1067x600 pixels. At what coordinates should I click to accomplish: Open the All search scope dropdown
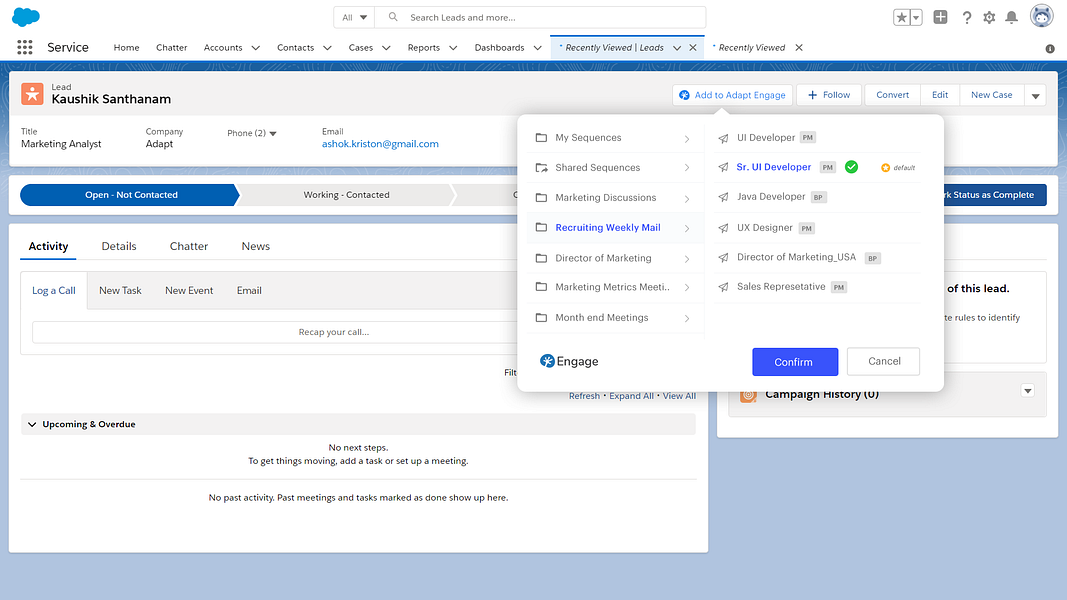click(x=355, y=17)
